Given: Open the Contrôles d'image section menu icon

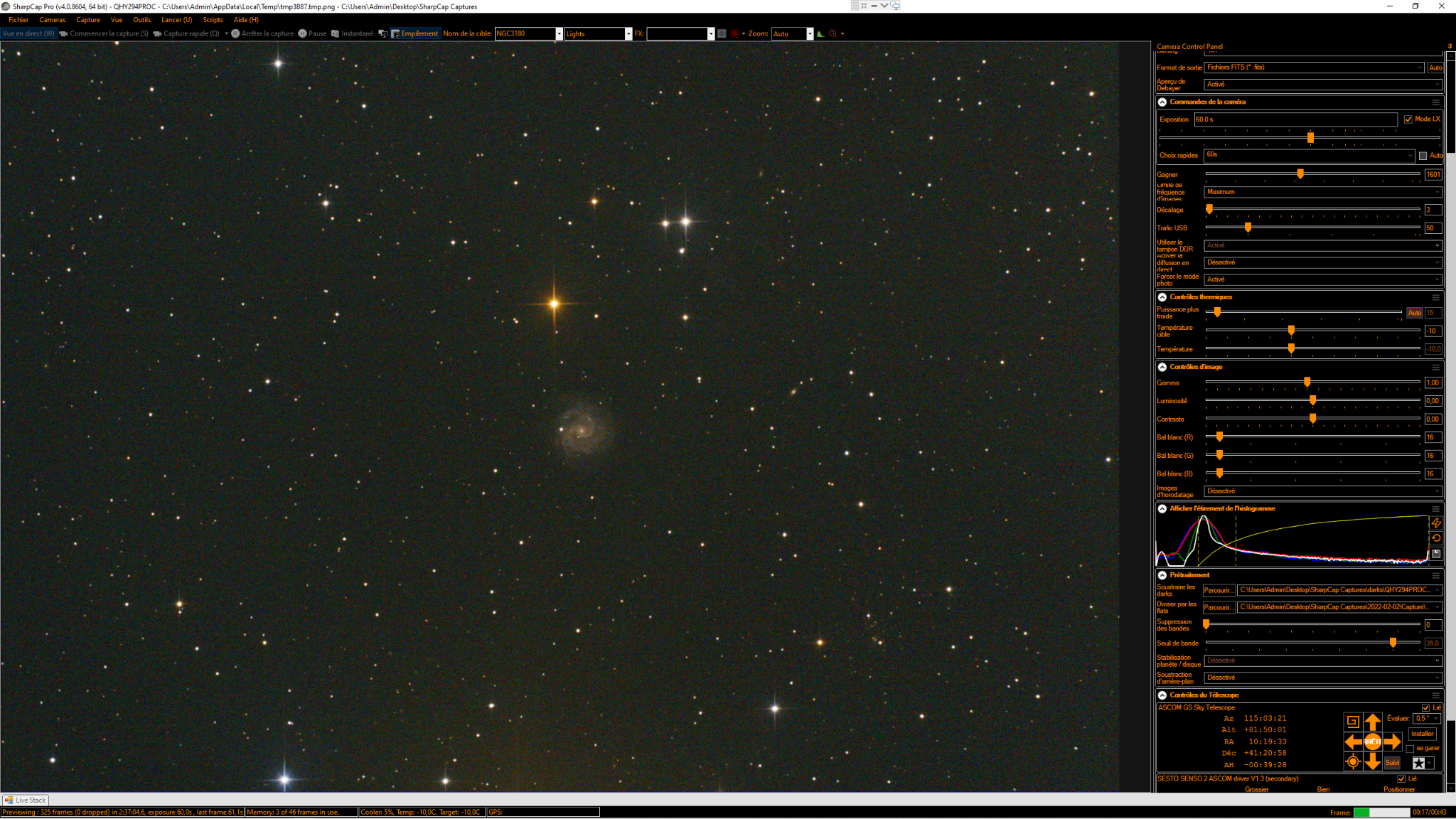Looking at the screenshot, I should 1435,368.
